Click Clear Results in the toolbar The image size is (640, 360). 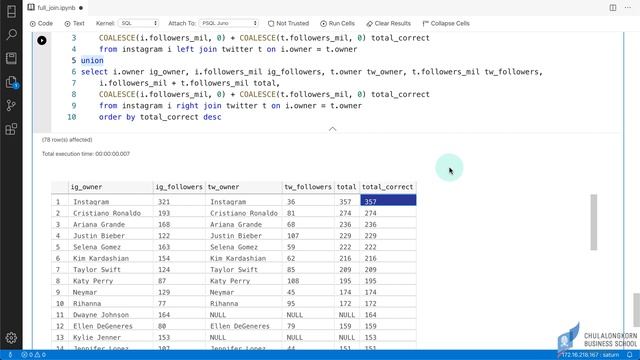389,23
